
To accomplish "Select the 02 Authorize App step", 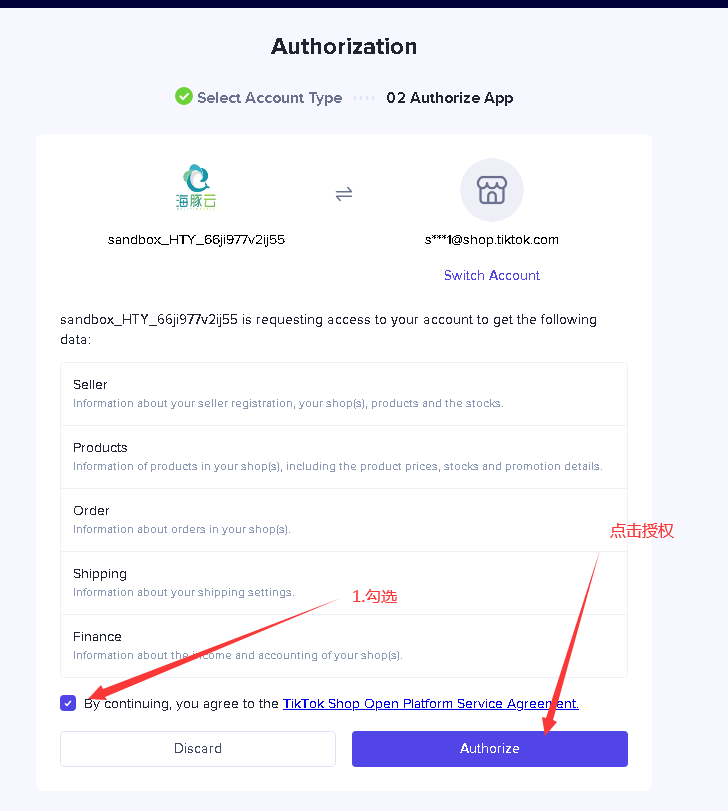I will (450, 98).
